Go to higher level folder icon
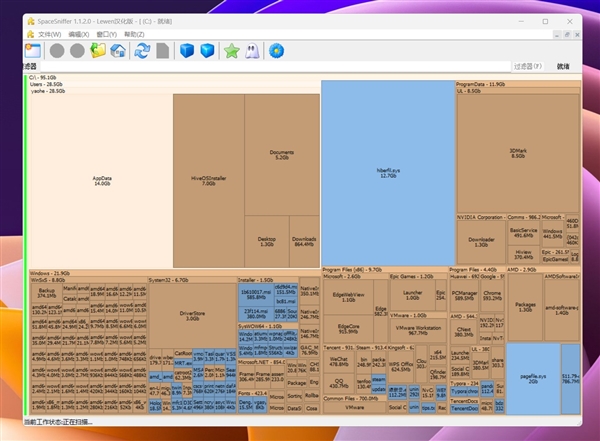 (98, 50)
